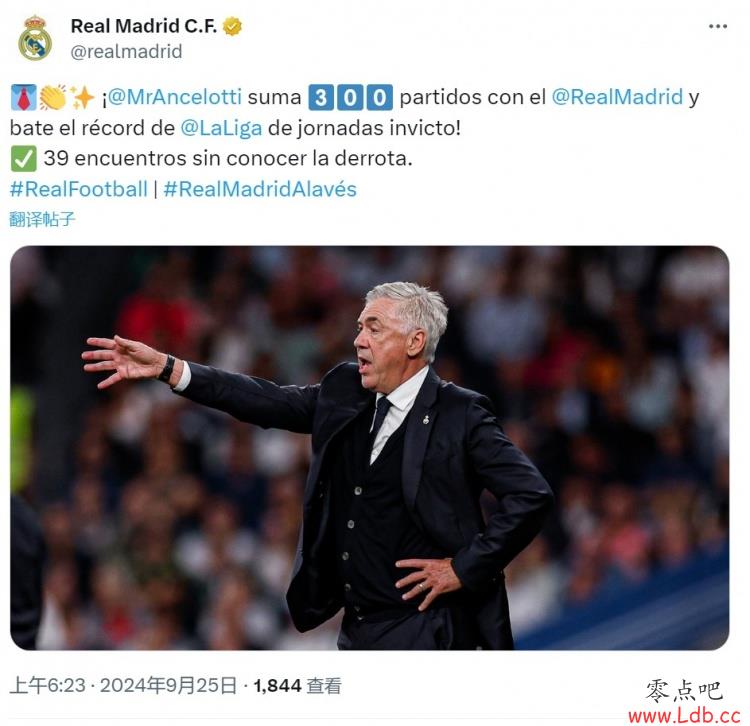
Task: Open the @RealMadrid mention in the tweet text
Action: (x=617, y=97)
